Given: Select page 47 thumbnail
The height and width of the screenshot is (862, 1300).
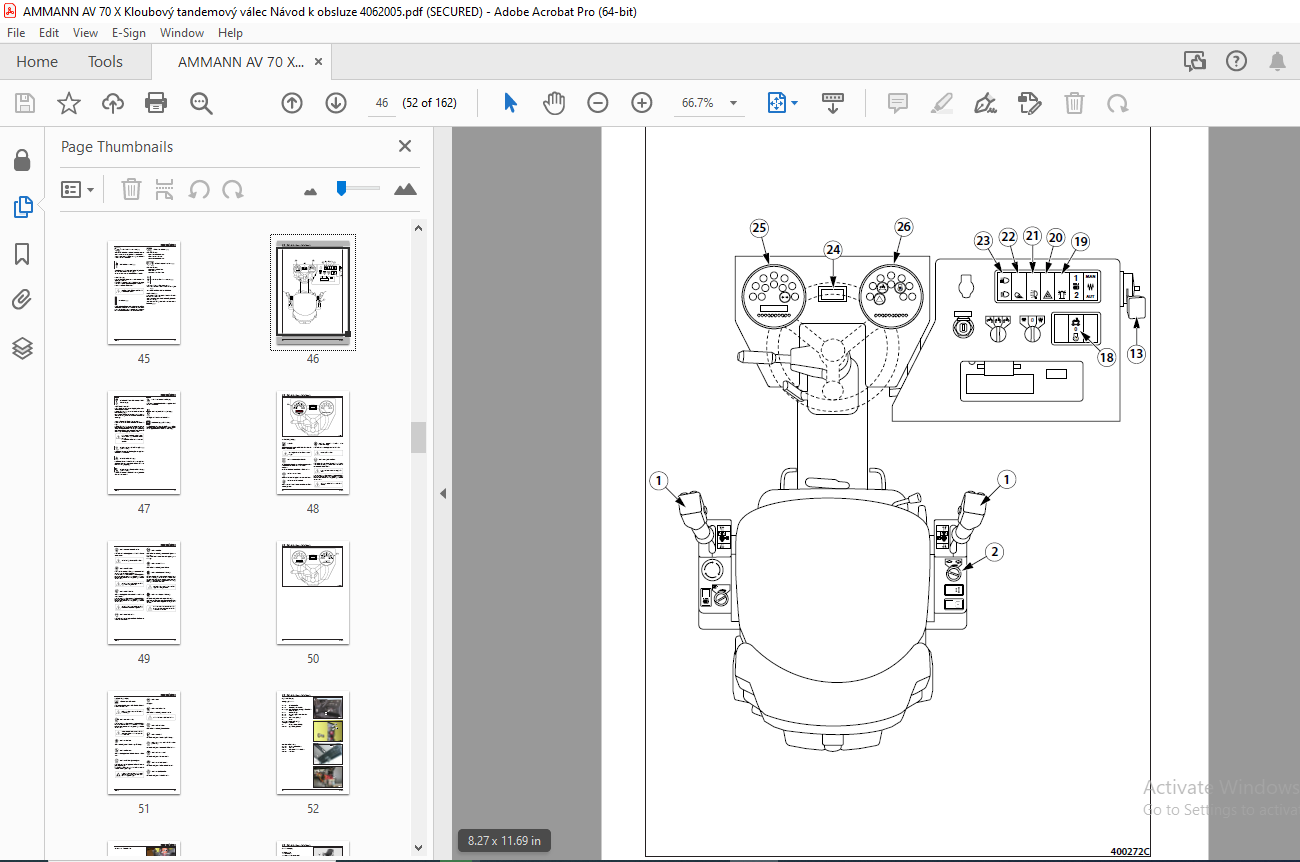Looking at the screenshot, I should [144, 443].
